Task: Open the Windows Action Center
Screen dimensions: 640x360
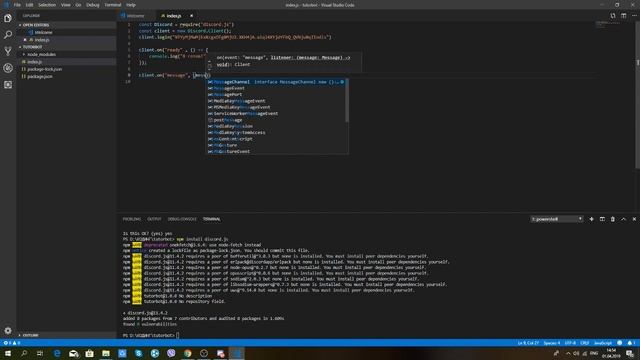Action: [x=630, y=353]
